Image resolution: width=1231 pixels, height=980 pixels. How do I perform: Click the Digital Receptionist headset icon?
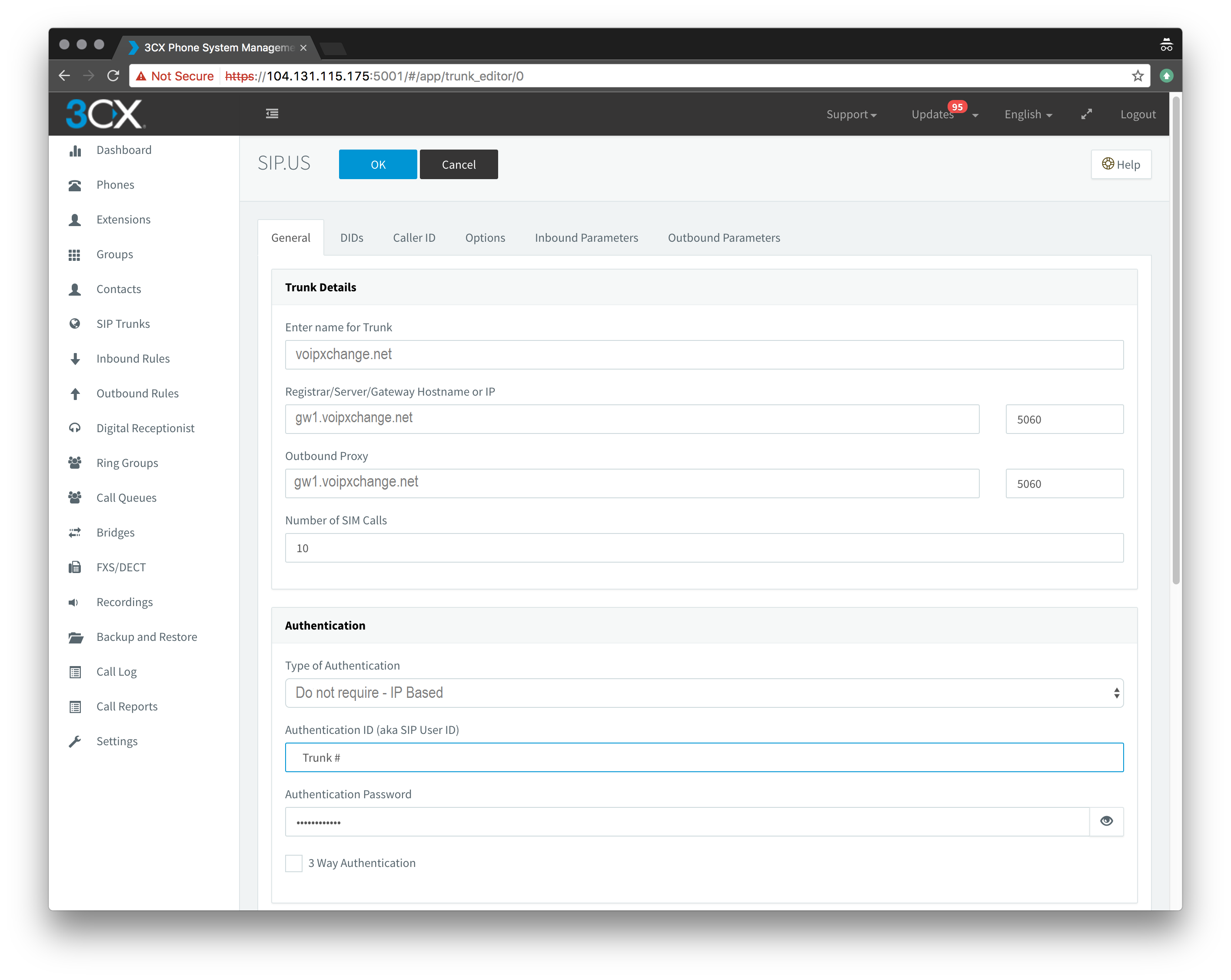click(75, 428)
